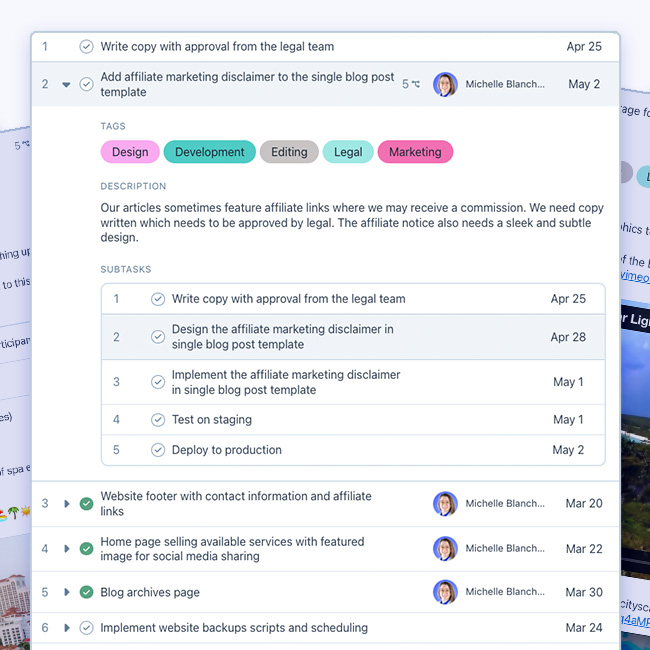Open 'Blog archives page' task title

click(x=150, y=592)
